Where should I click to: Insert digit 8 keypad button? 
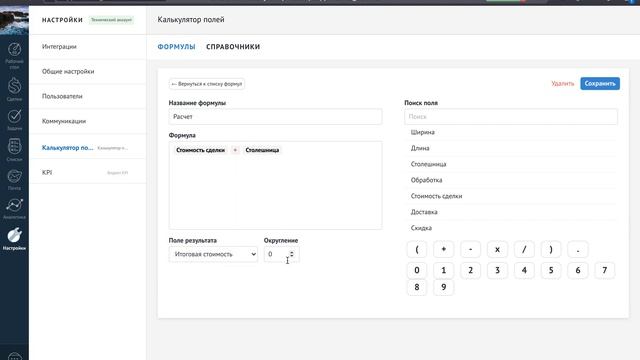417,287
